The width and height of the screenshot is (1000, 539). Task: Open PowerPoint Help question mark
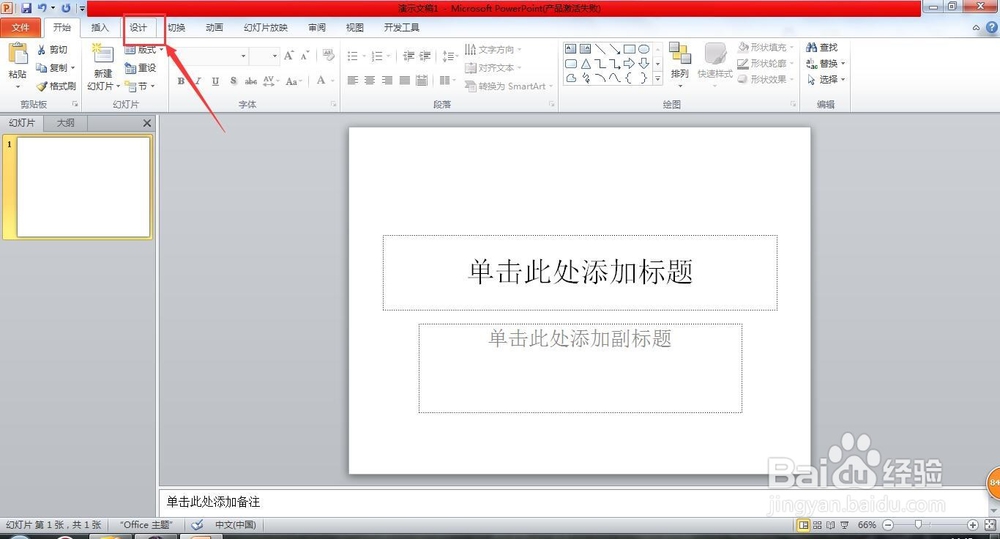point(992,27)
